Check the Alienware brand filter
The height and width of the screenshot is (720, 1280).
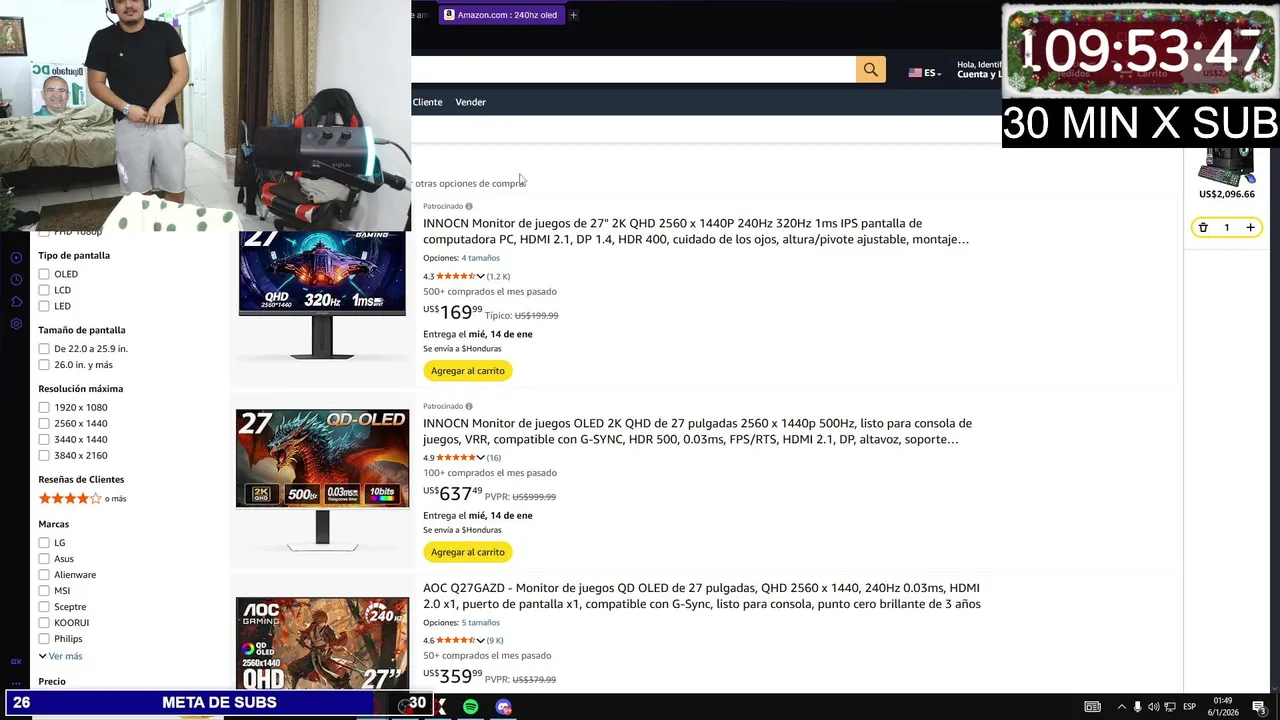click(44, 575)
